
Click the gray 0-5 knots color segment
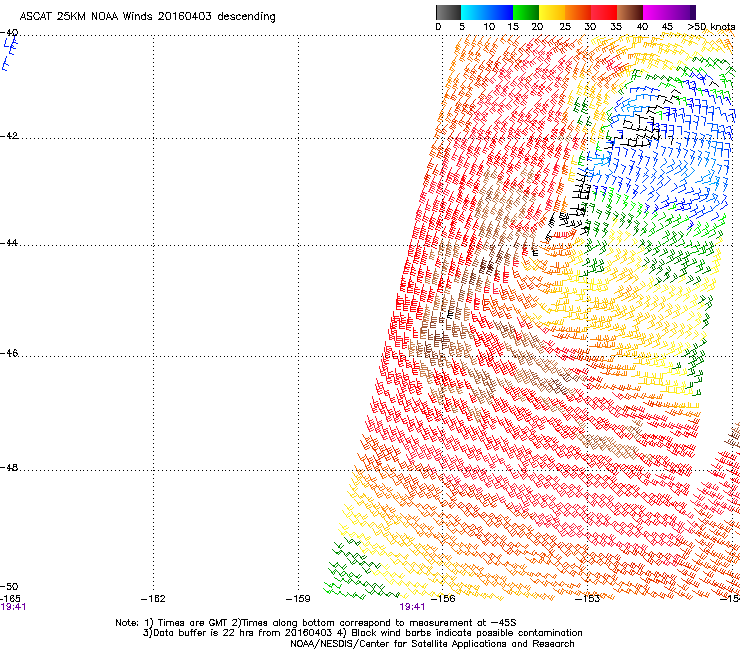(x=448, y=12)
